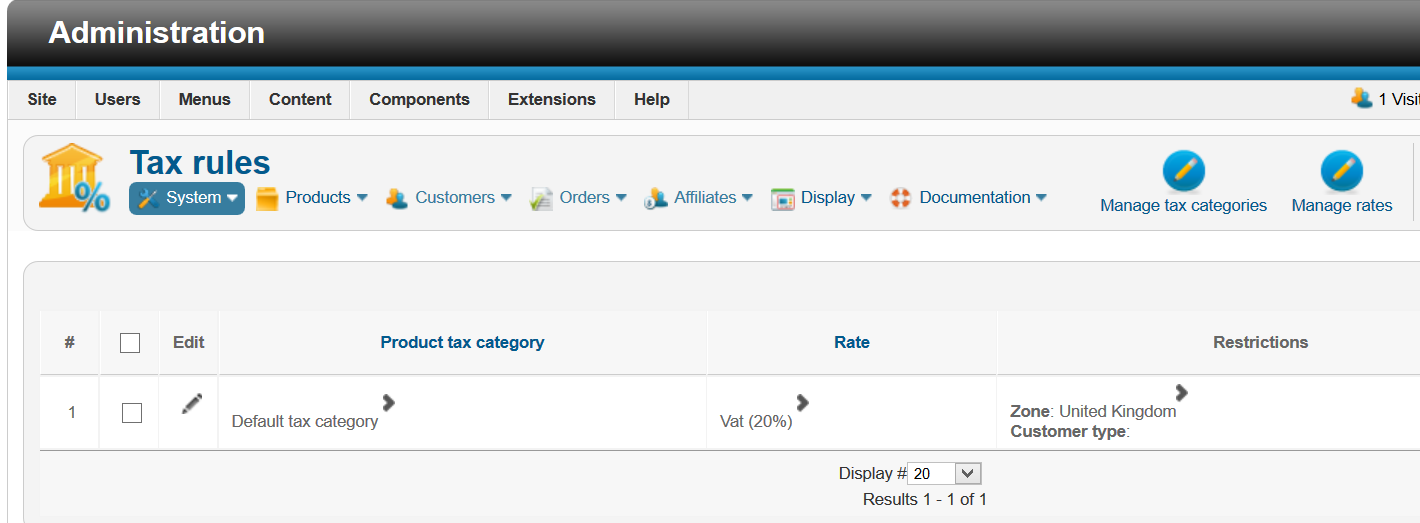The width and height of the screenshot is (1420, 523).
Task: Click the Manage tax categories pencil icon
Action: [1183, 172]
